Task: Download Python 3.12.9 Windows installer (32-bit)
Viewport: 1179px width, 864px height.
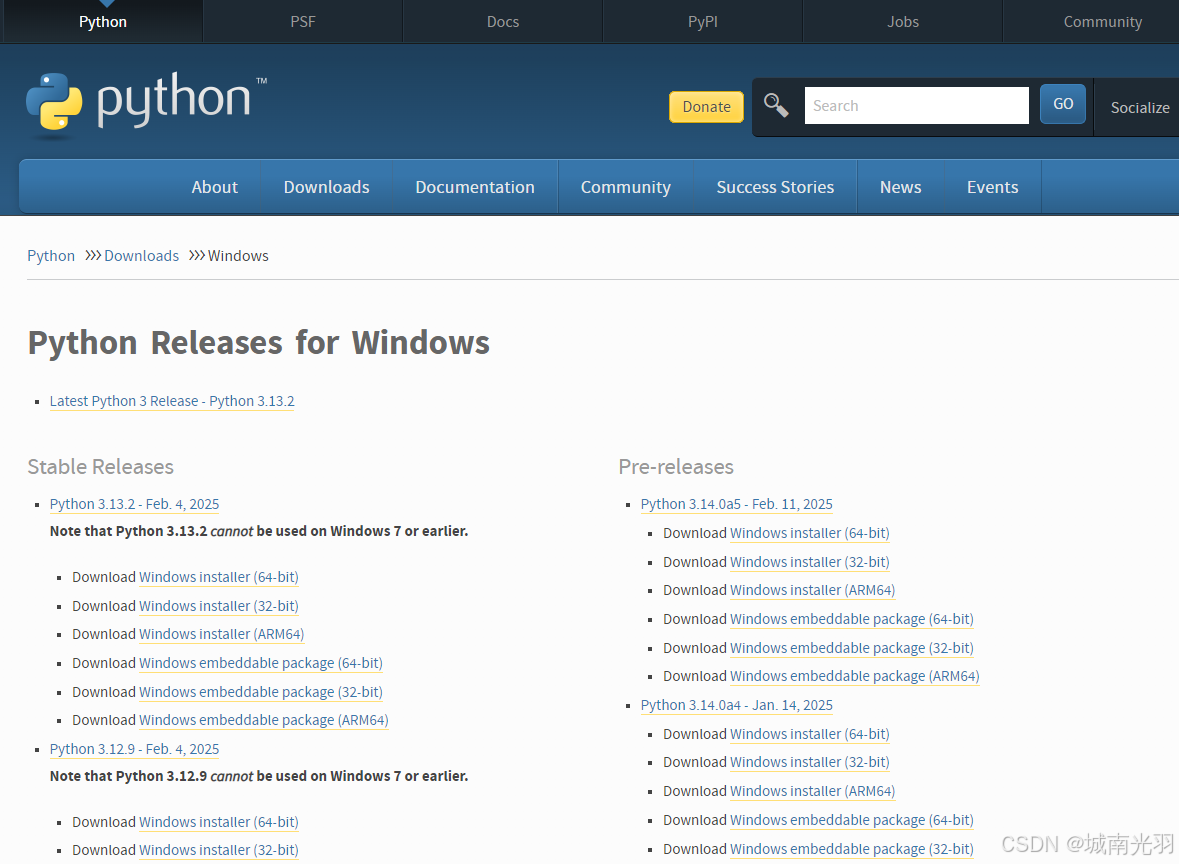Action: click(219, 850)
